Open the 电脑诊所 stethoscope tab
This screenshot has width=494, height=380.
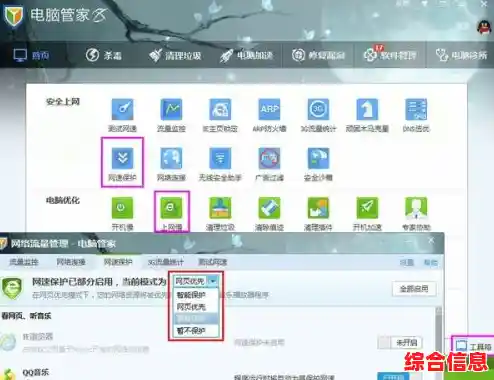(461, 55)
